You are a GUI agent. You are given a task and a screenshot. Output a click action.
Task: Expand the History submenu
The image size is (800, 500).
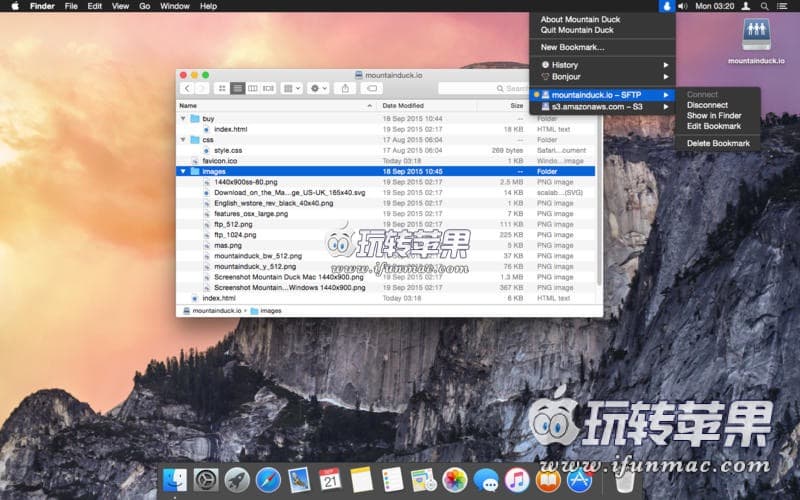coord(603,65)
